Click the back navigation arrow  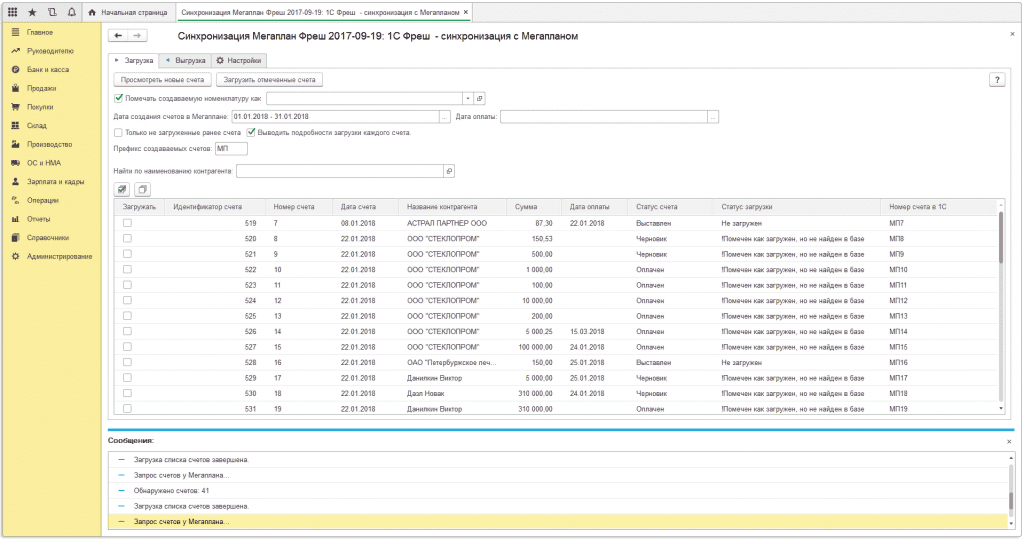pos(119,36)
